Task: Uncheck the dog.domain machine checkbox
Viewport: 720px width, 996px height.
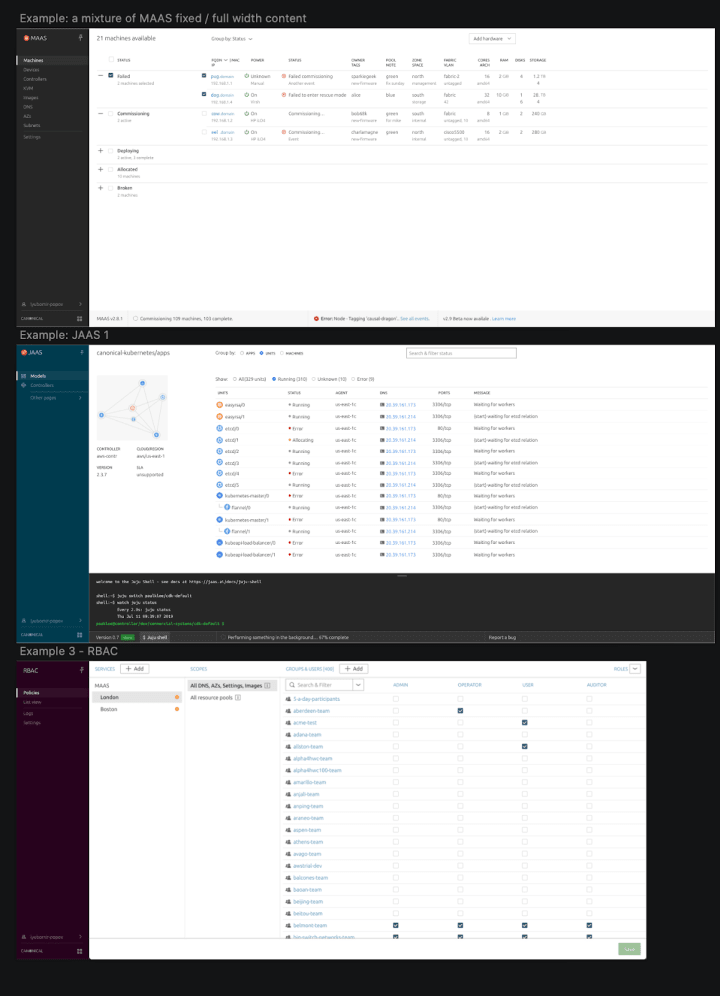Action: (x=204, y=94)
